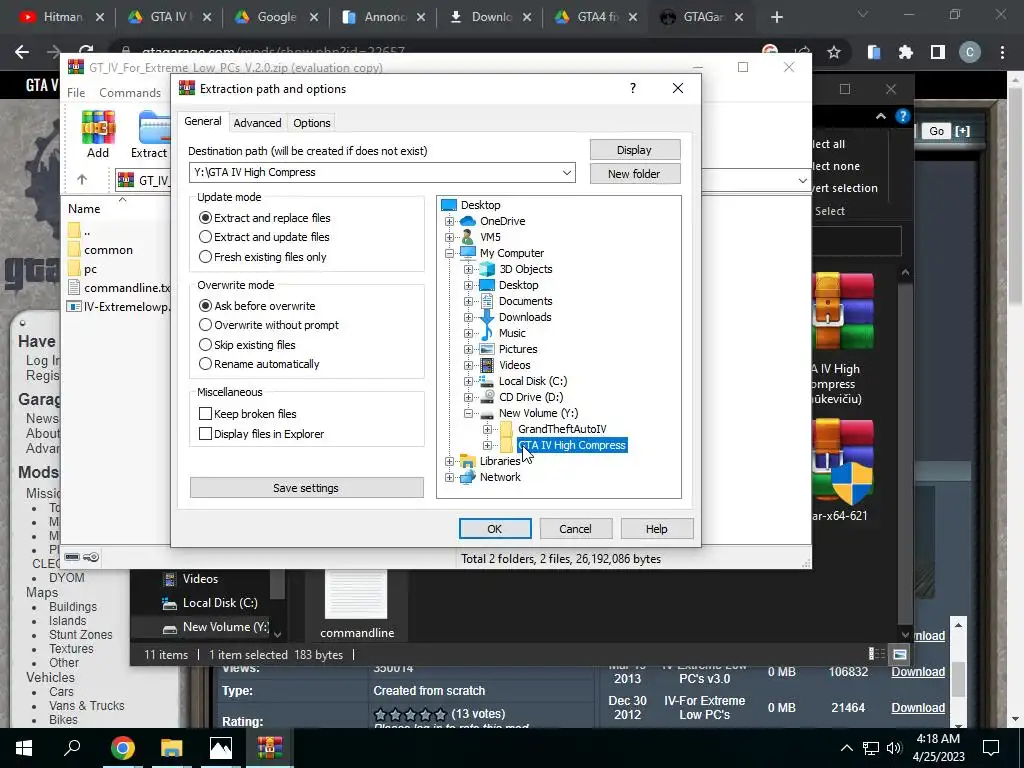The height and width of the screenshot is (768, 1024).
Task: Open the Destination path dropdown arrow
Action: pos(566,172)
